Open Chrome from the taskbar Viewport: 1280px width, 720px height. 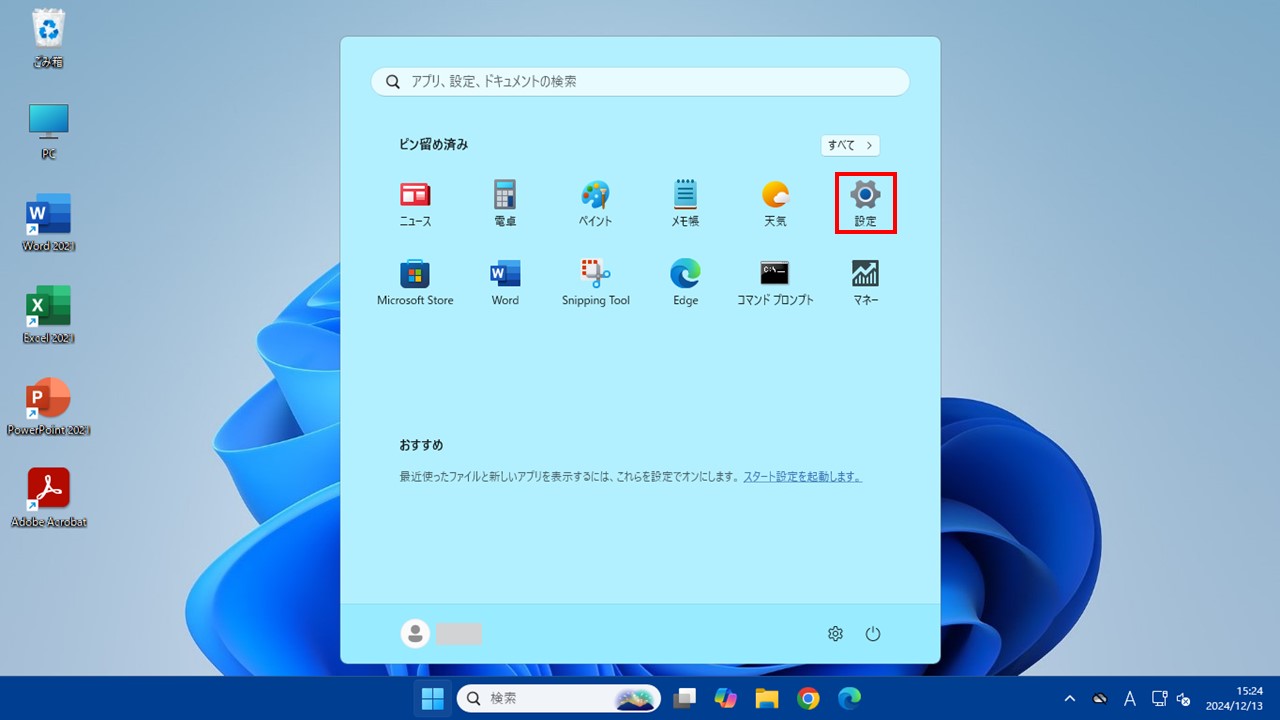(808, 698)
